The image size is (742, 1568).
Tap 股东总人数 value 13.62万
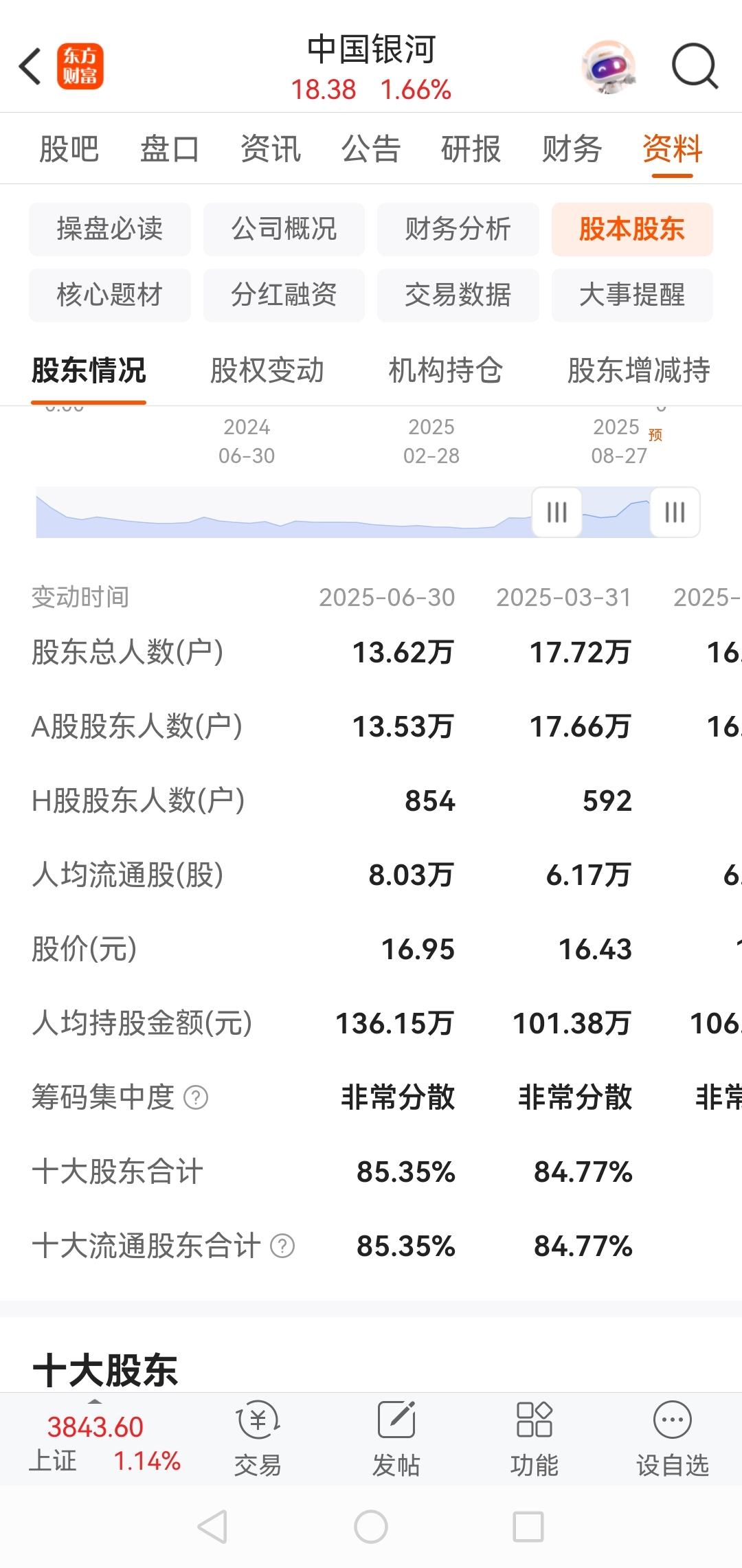coord(403,652)
